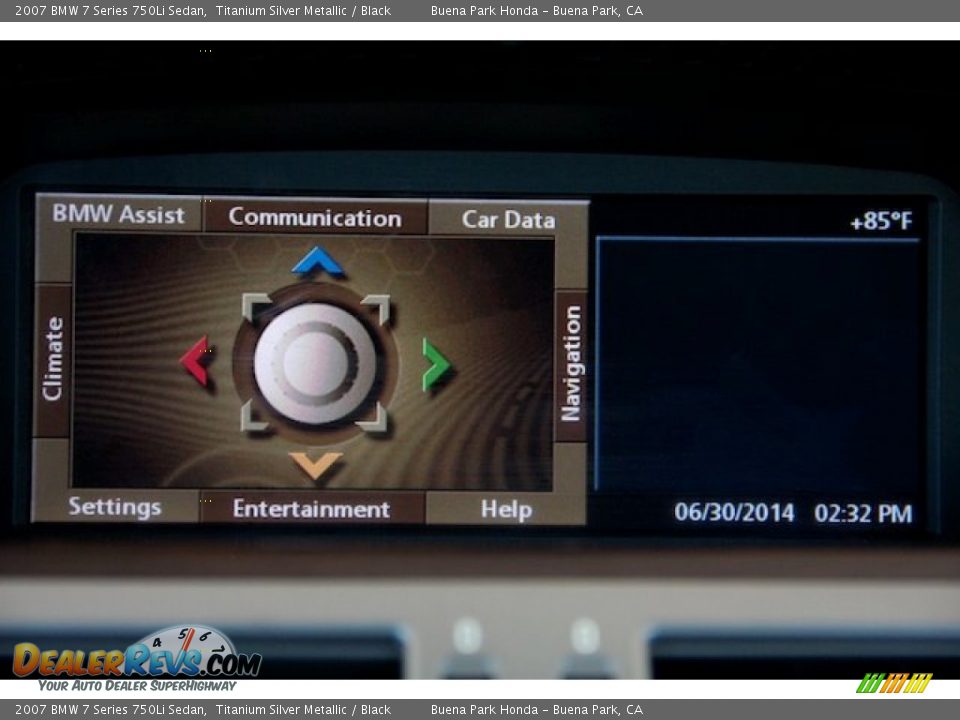Image resolution: width=960 pixels, height=720 pixels.
Task: Click the empty blue assistance window
Action: (757, 365)
